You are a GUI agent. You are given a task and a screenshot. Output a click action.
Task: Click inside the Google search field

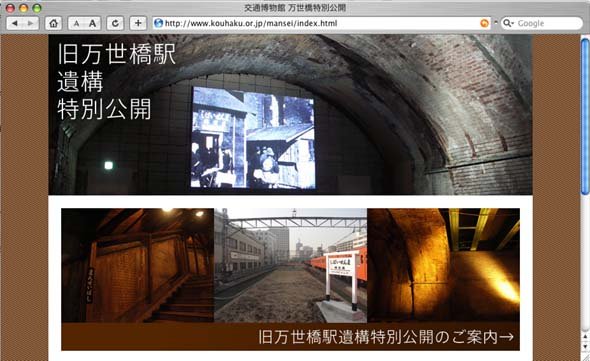(x=542, y=23)
